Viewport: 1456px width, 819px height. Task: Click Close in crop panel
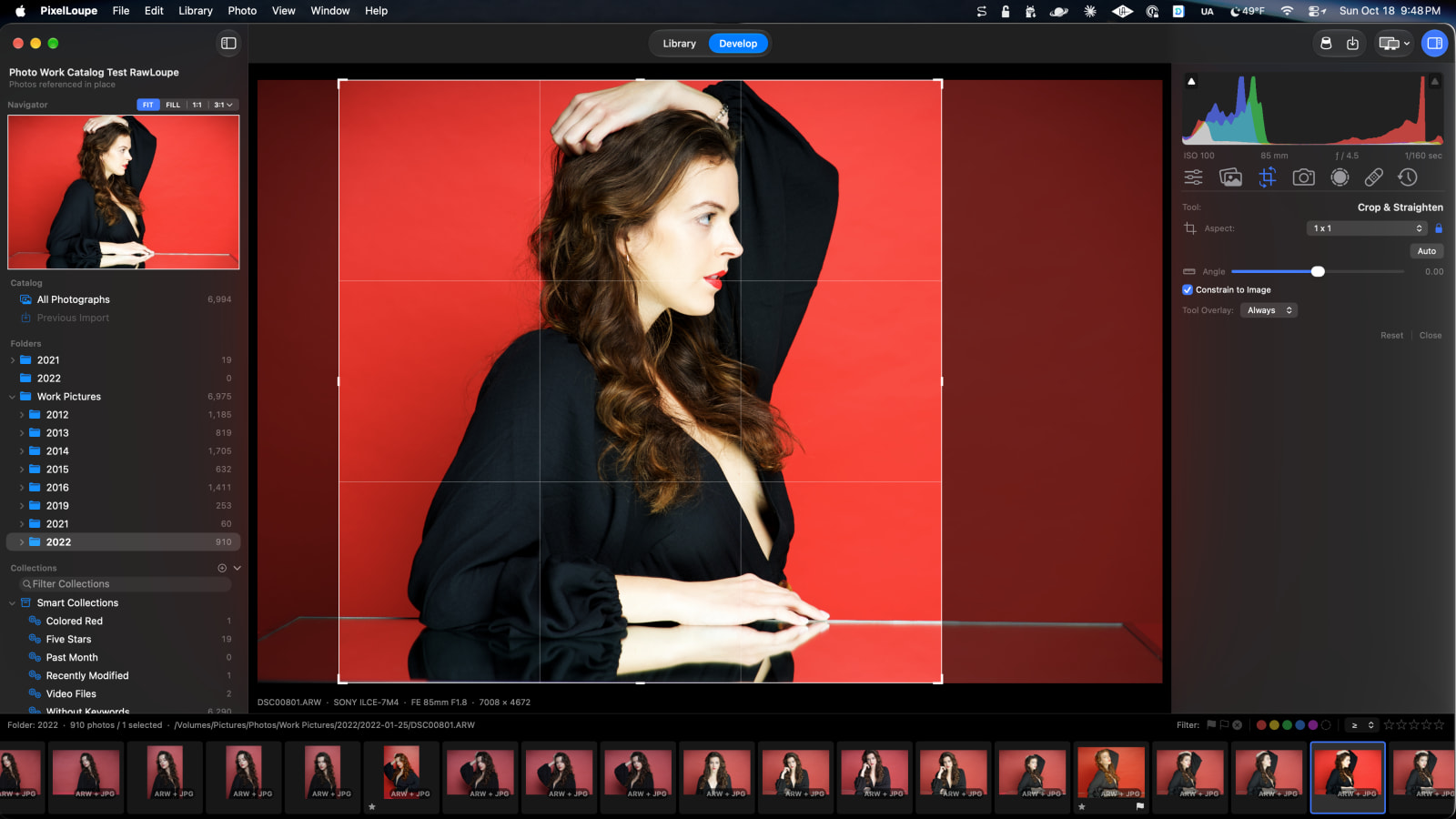click(x=1431, y=336)
